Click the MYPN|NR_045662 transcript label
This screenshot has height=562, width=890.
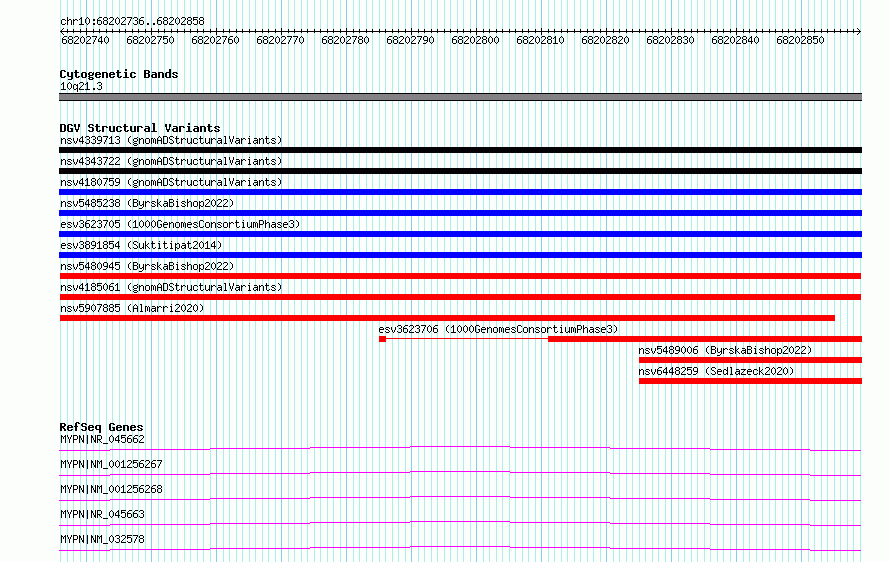coord(102,439)
